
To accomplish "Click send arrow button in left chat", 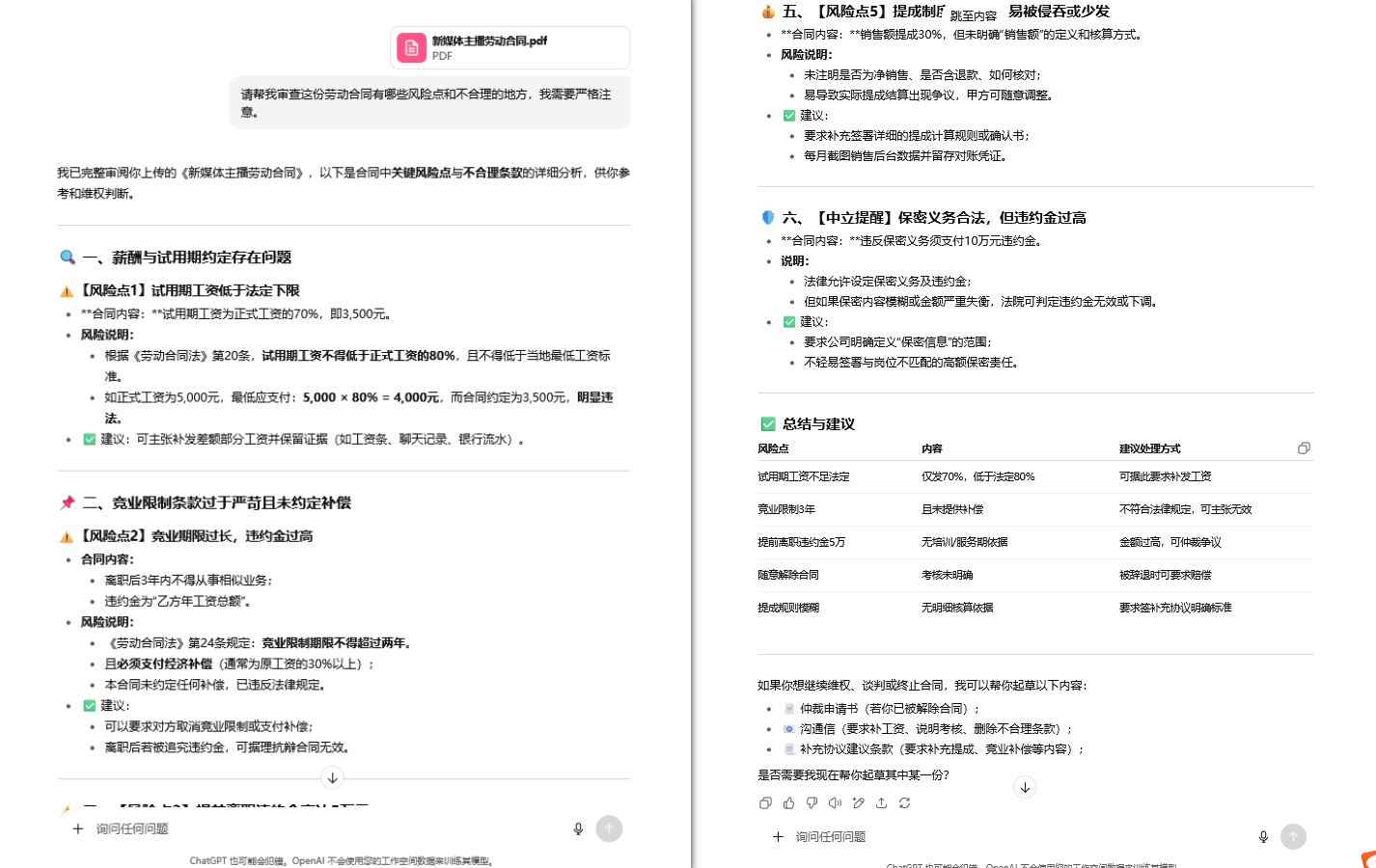I will click(609, 828).
